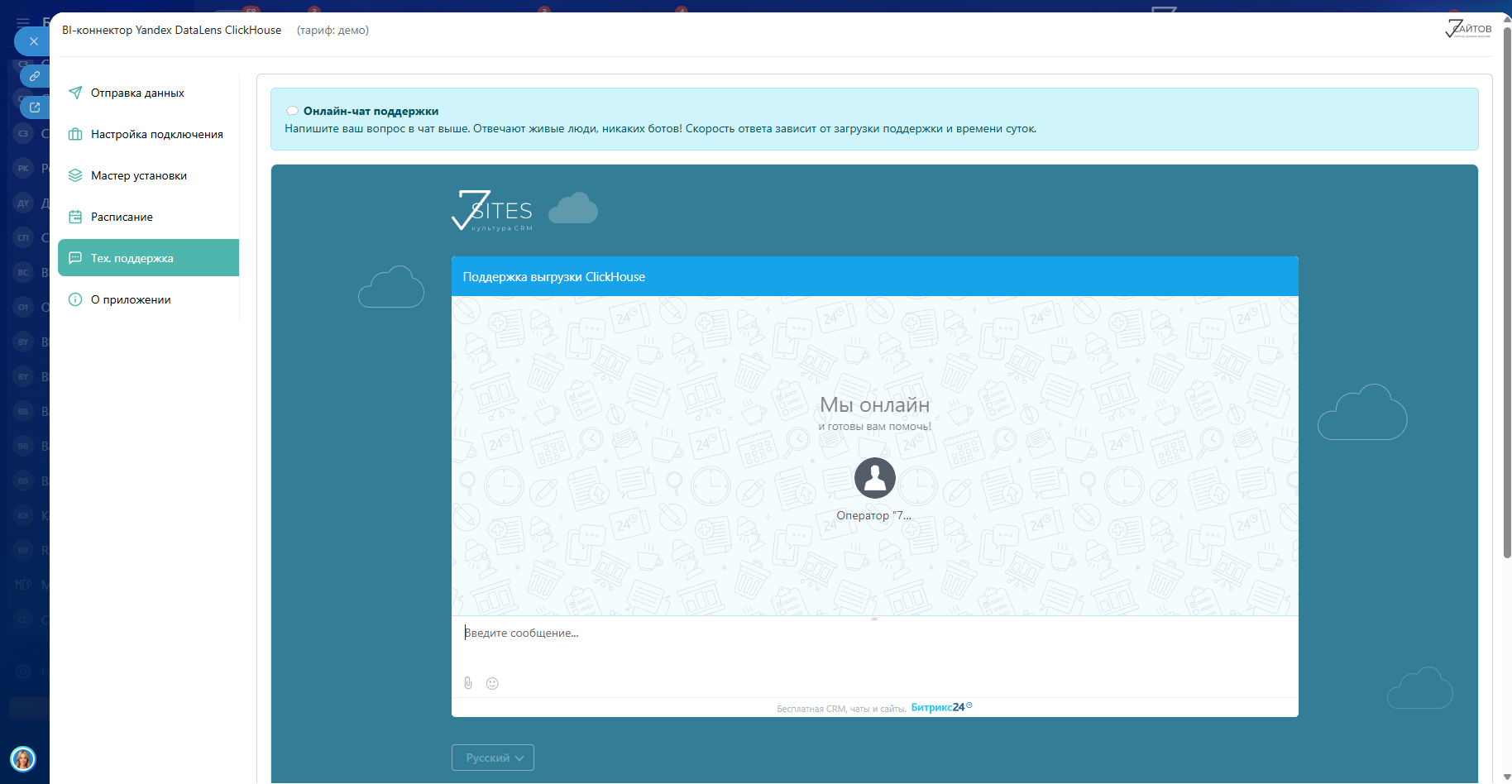Open the РК item in the background sidebar
This screenshot has height=784, width=1512.
tap(23, 169)
